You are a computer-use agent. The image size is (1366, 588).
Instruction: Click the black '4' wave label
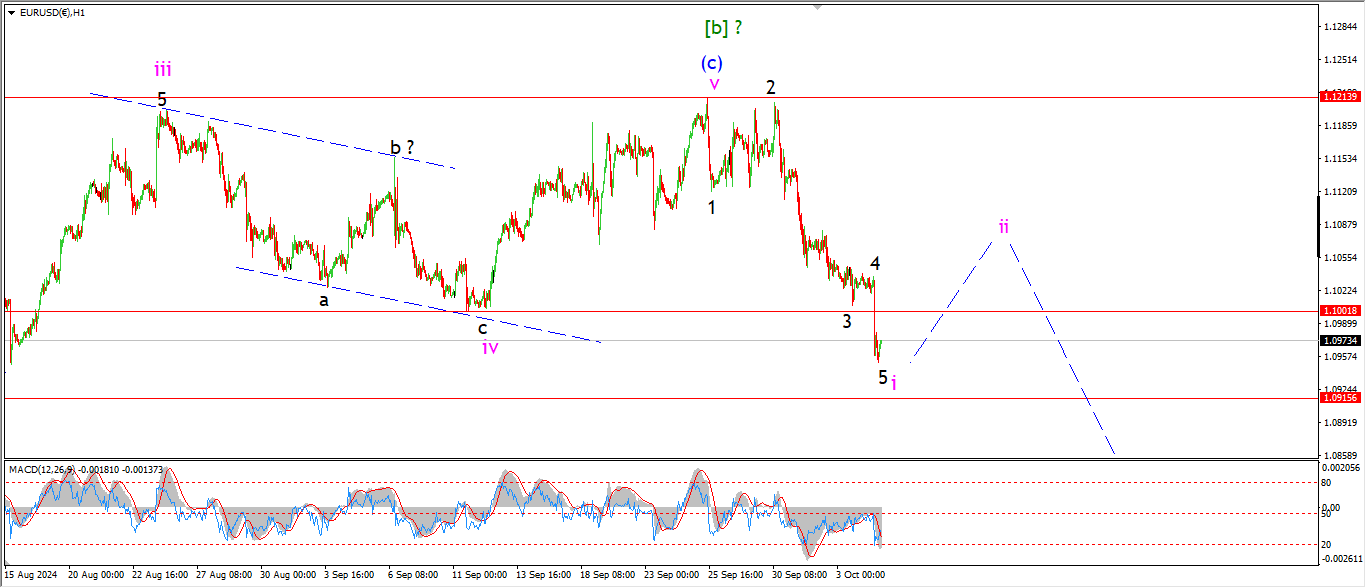pyautogui.click(x=875, y=264)
